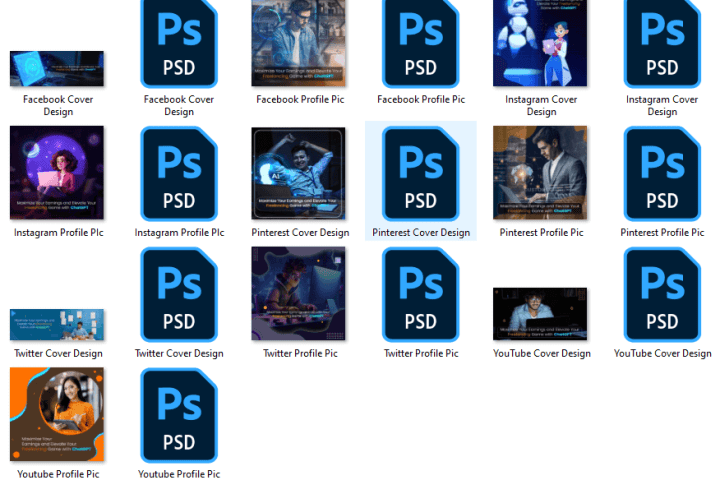Image resolution: width=720 pixels, height=480 pixels.
Task: Select the YouTube Cover Design image thumbnail
Action: point(540,314)
